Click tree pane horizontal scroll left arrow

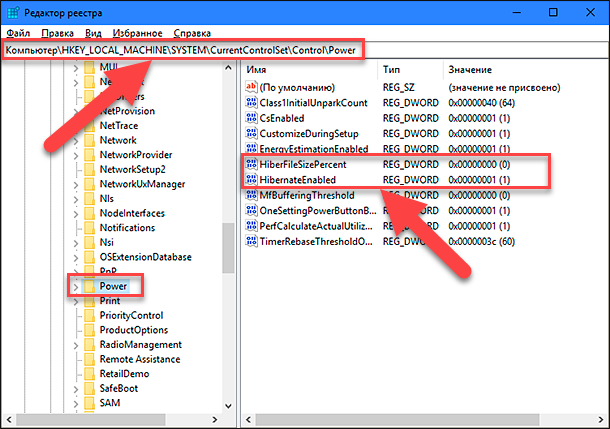[x=9, y=419]
